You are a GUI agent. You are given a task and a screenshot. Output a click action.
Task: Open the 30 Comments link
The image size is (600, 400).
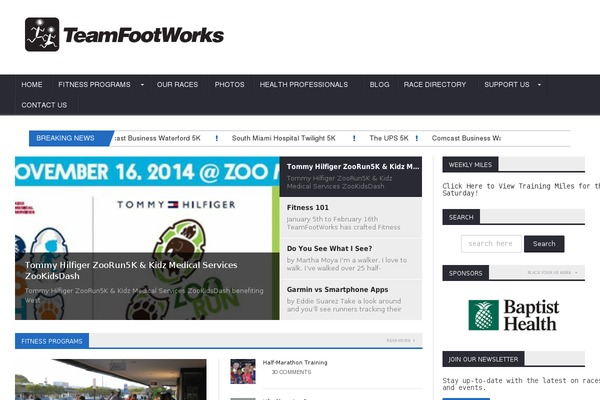(x=291, y=372)
